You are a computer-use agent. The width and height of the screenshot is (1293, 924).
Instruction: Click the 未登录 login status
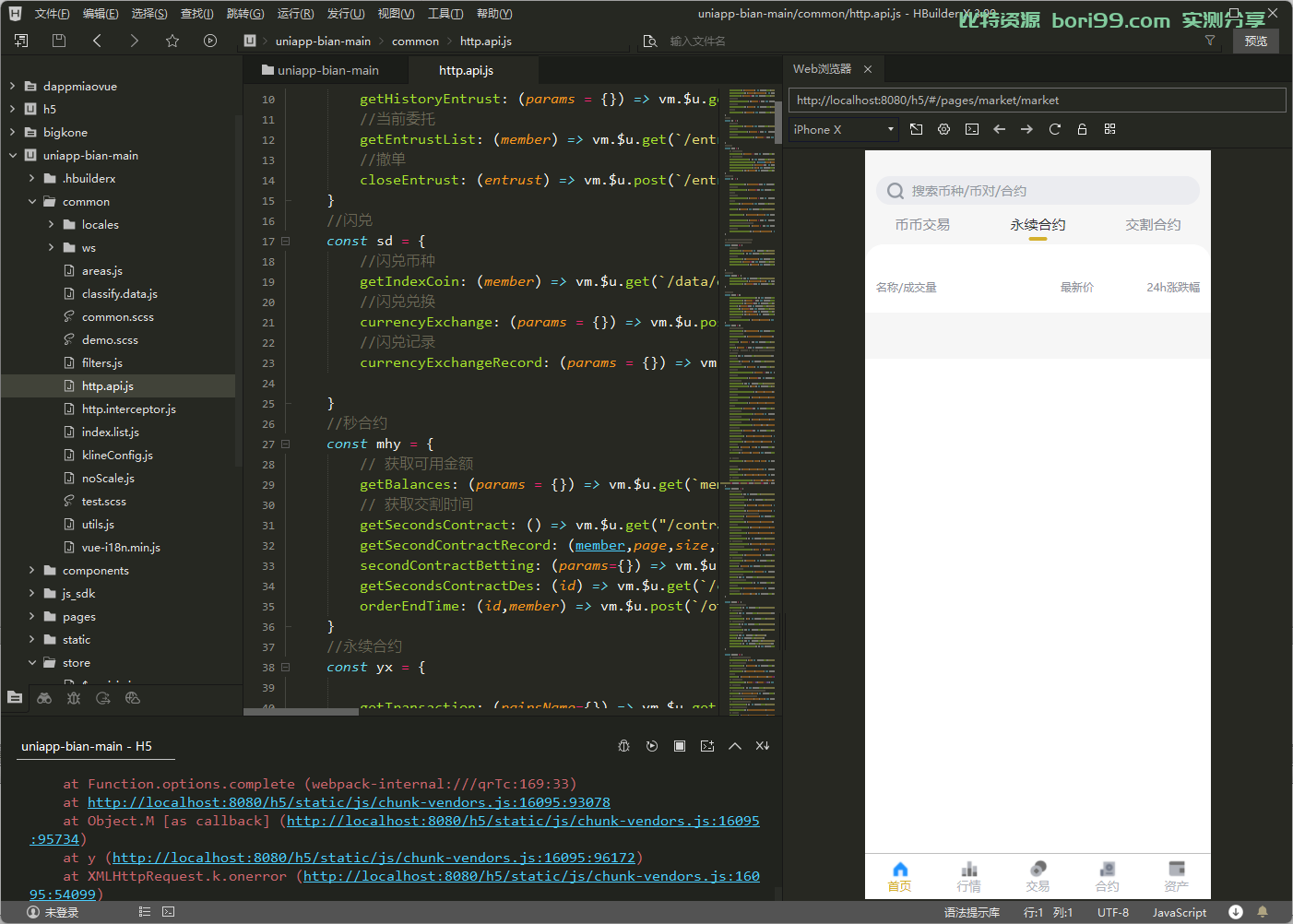click(x=53, y=912)
